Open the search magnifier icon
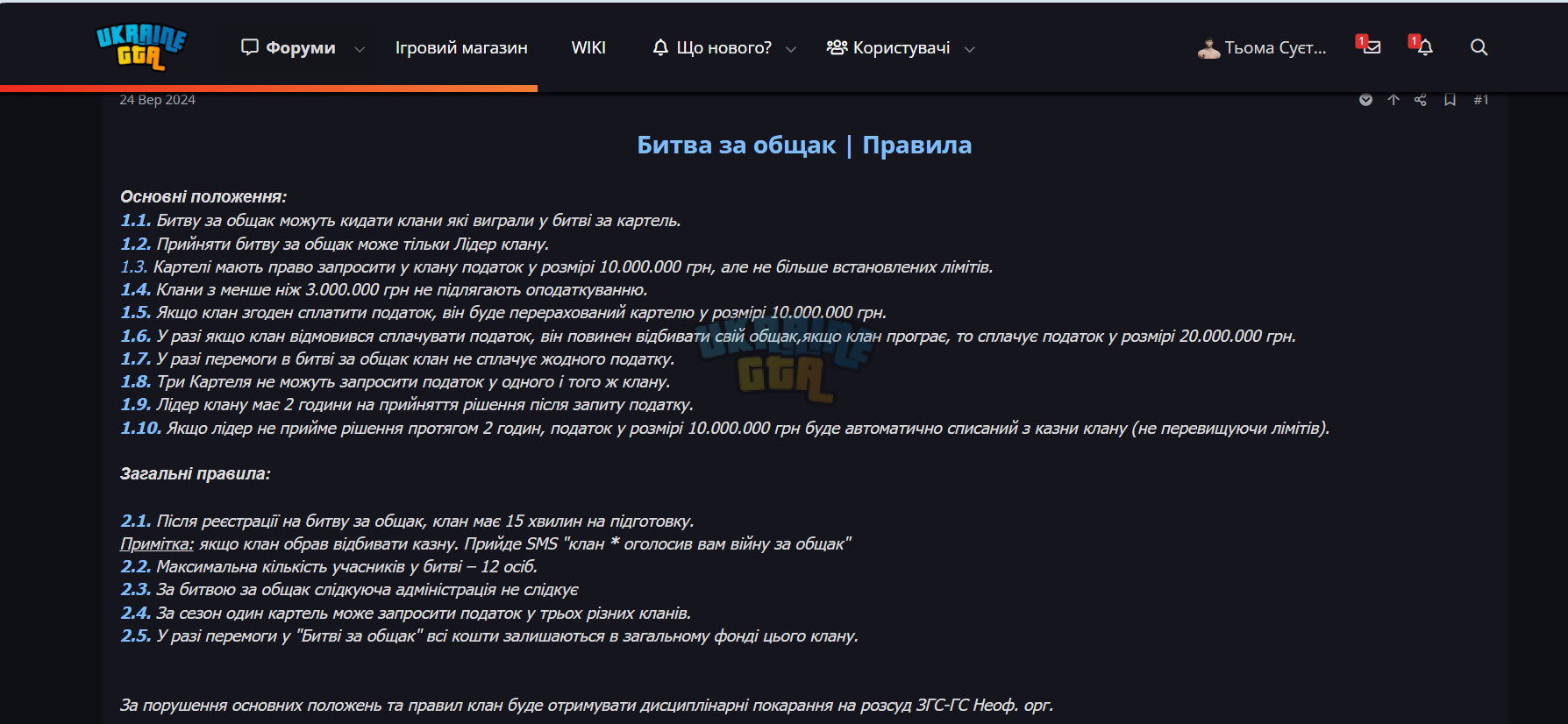 (1479, 47)
